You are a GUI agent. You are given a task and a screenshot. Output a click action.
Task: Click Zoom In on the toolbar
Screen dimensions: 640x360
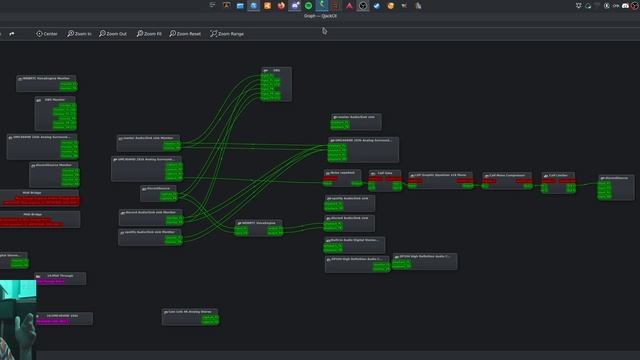[x=79, y=34]
